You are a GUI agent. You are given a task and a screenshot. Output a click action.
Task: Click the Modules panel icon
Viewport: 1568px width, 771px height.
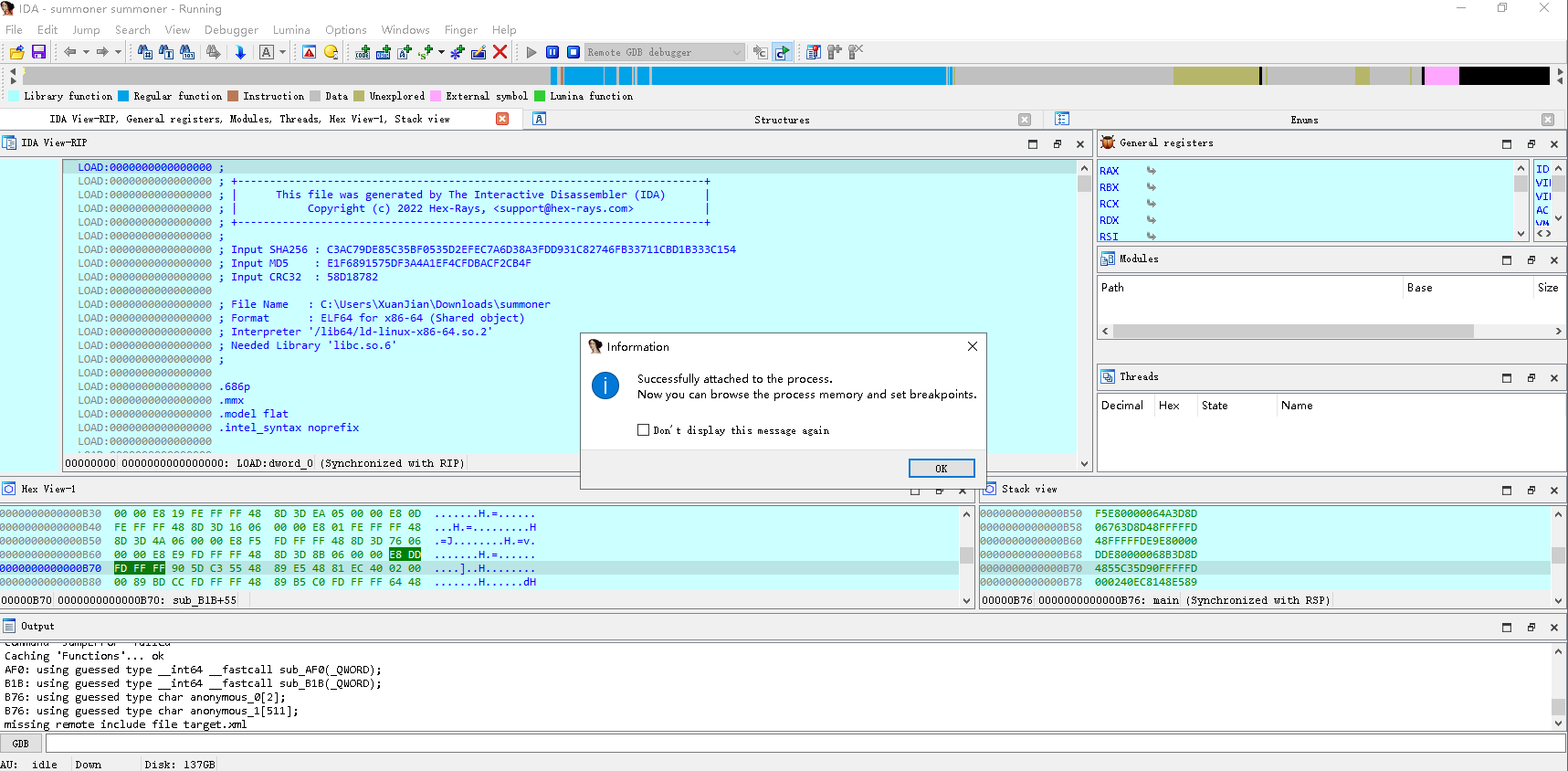tap(1108, 259)
